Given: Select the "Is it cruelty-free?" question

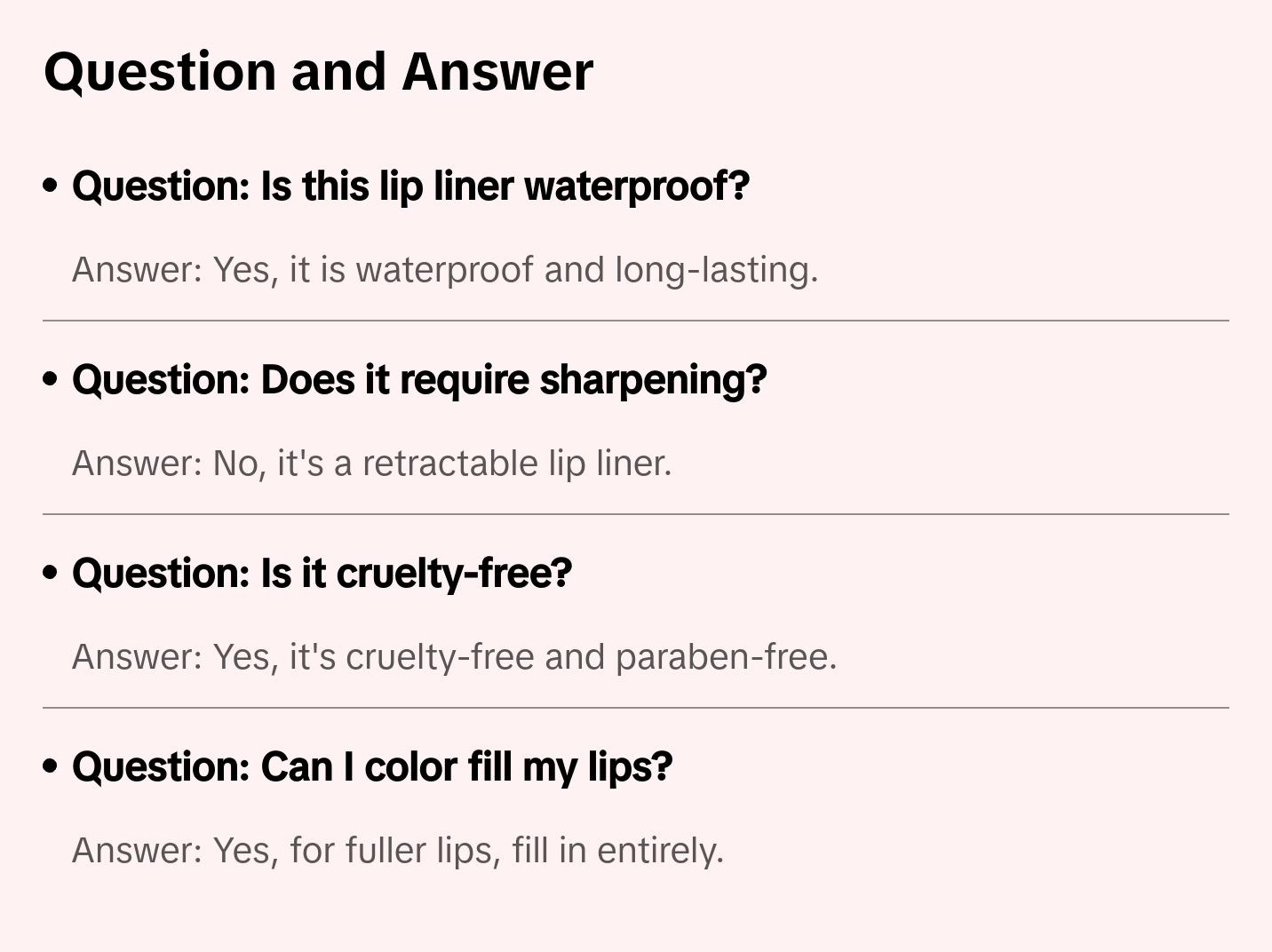Looking at the screenshot, I should pyautogui.click(x=322, y=574).
